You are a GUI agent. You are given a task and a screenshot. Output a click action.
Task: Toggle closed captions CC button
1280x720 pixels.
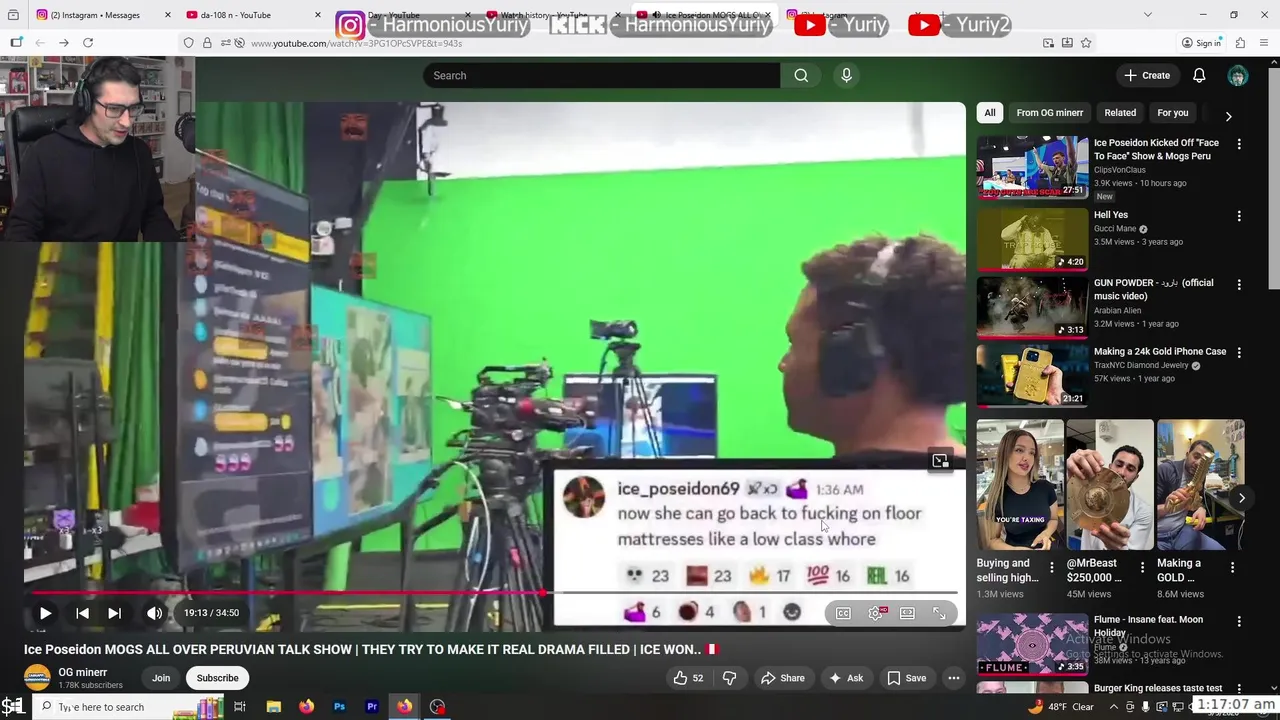tap(843, 613)
